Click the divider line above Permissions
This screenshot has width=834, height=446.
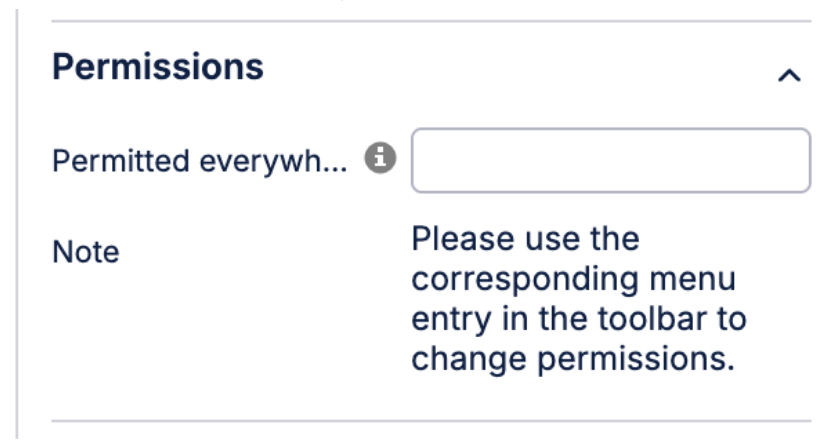point(430,22)
